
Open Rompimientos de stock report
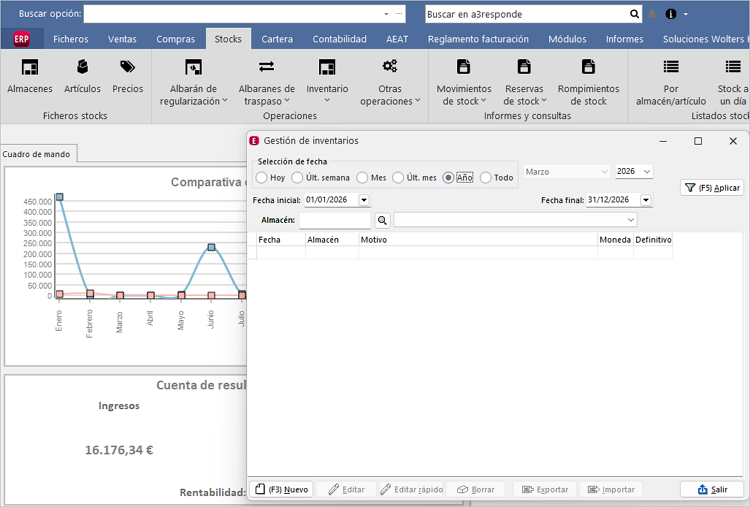coord(588,82)
